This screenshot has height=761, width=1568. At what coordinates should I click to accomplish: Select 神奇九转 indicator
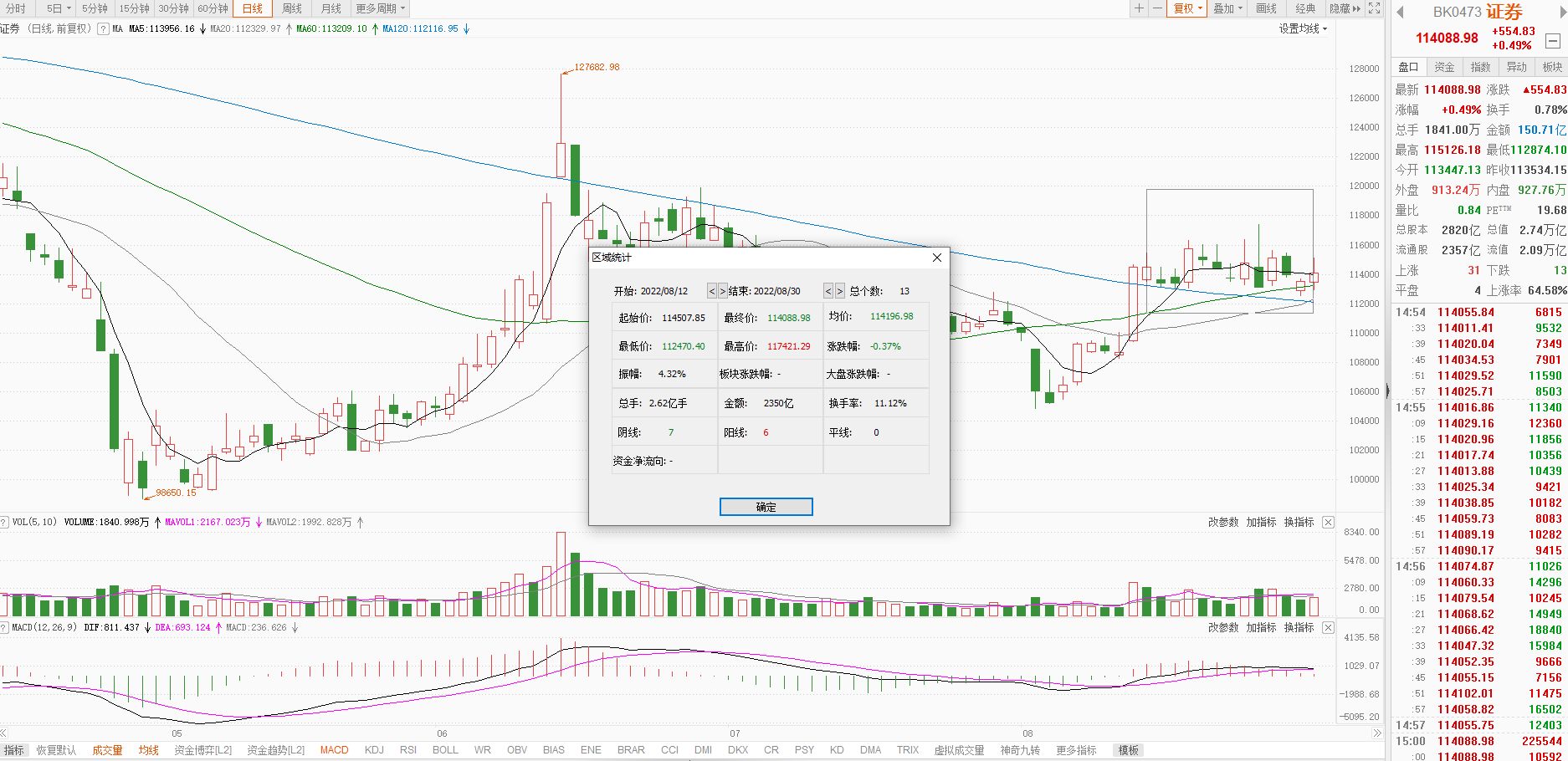1020,750
